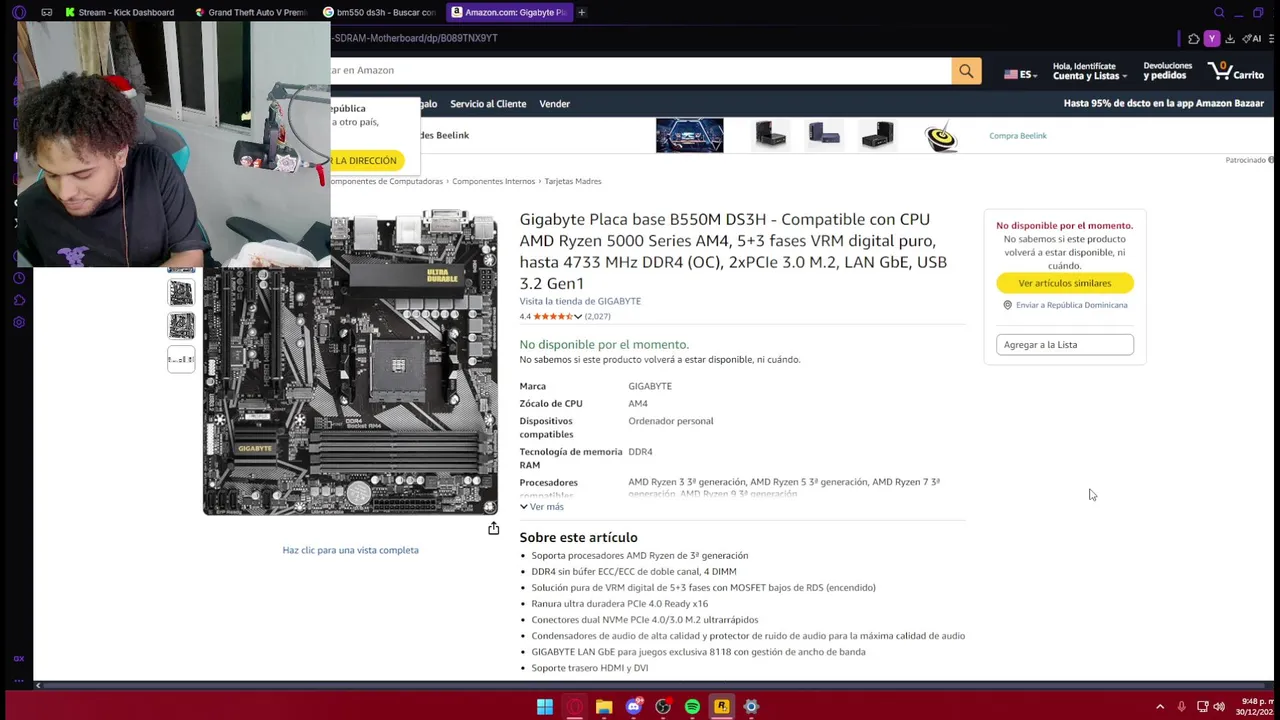
Task: Click Ver artículos similares button
Action: click(1064, 283)
